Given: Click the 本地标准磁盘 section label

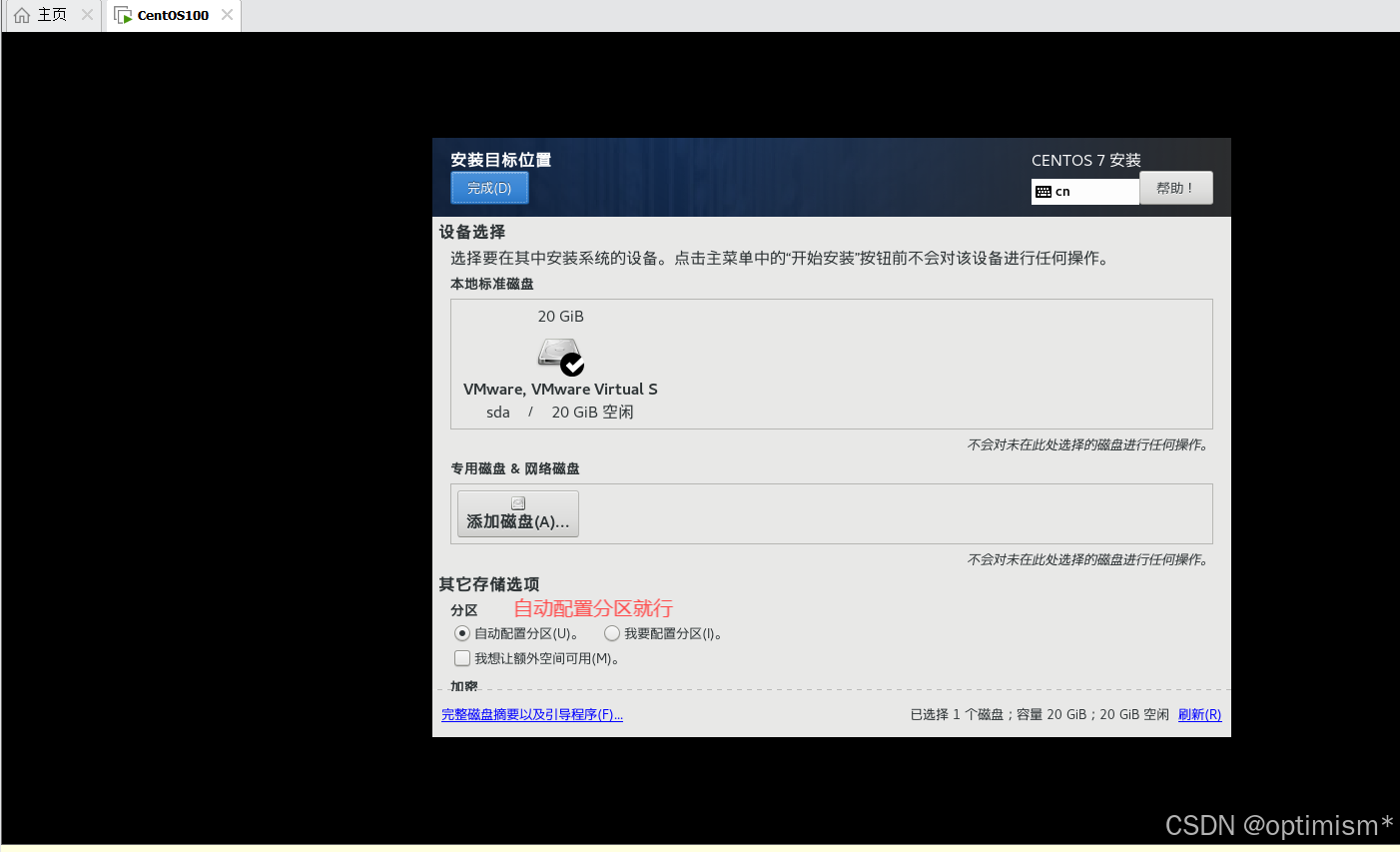Looking at the screenshot, I should [492, 284].
